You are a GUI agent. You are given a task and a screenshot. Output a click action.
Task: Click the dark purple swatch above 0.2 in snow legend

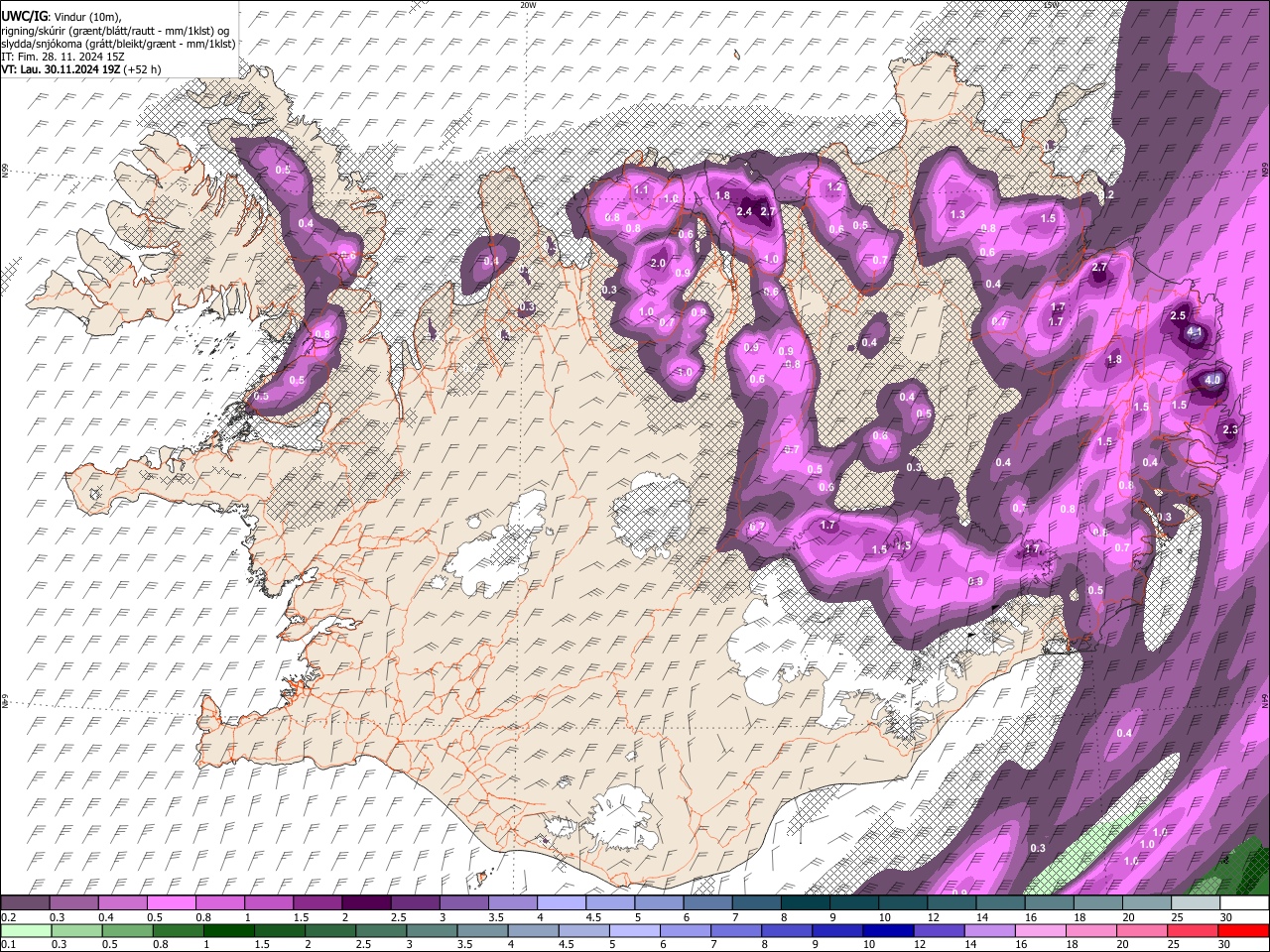coord(25,903)
